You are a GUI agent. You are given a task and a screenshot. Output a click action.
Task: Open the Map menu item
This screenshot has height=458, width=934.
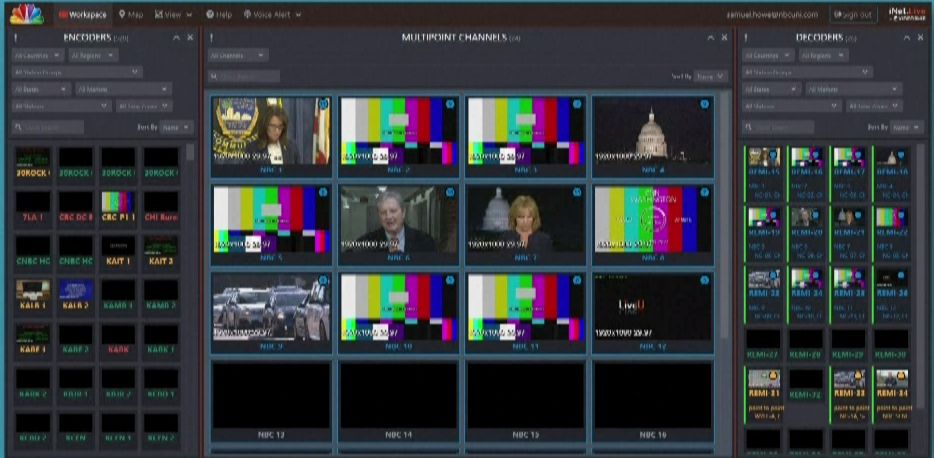pos(131,14)
